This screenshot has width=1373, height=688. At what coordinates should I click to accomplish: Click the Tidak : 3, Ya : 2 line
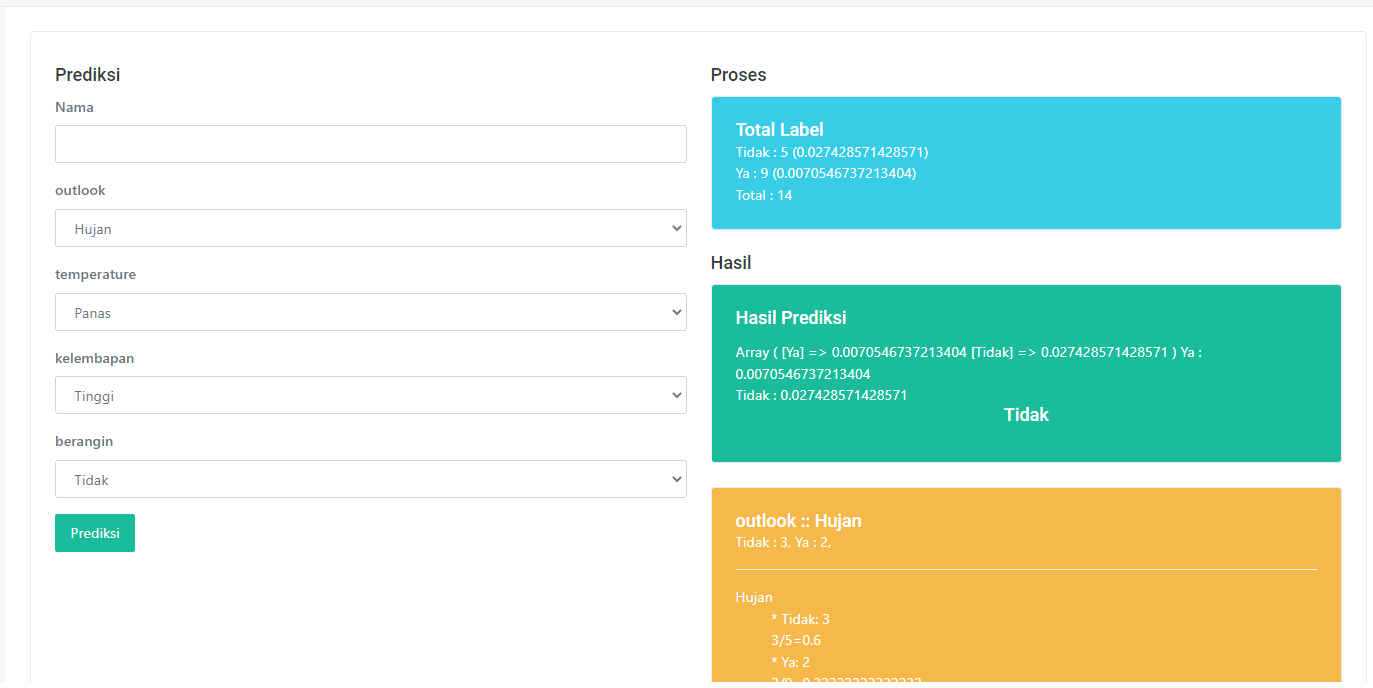pyautogui.click(x=782, y=542)
